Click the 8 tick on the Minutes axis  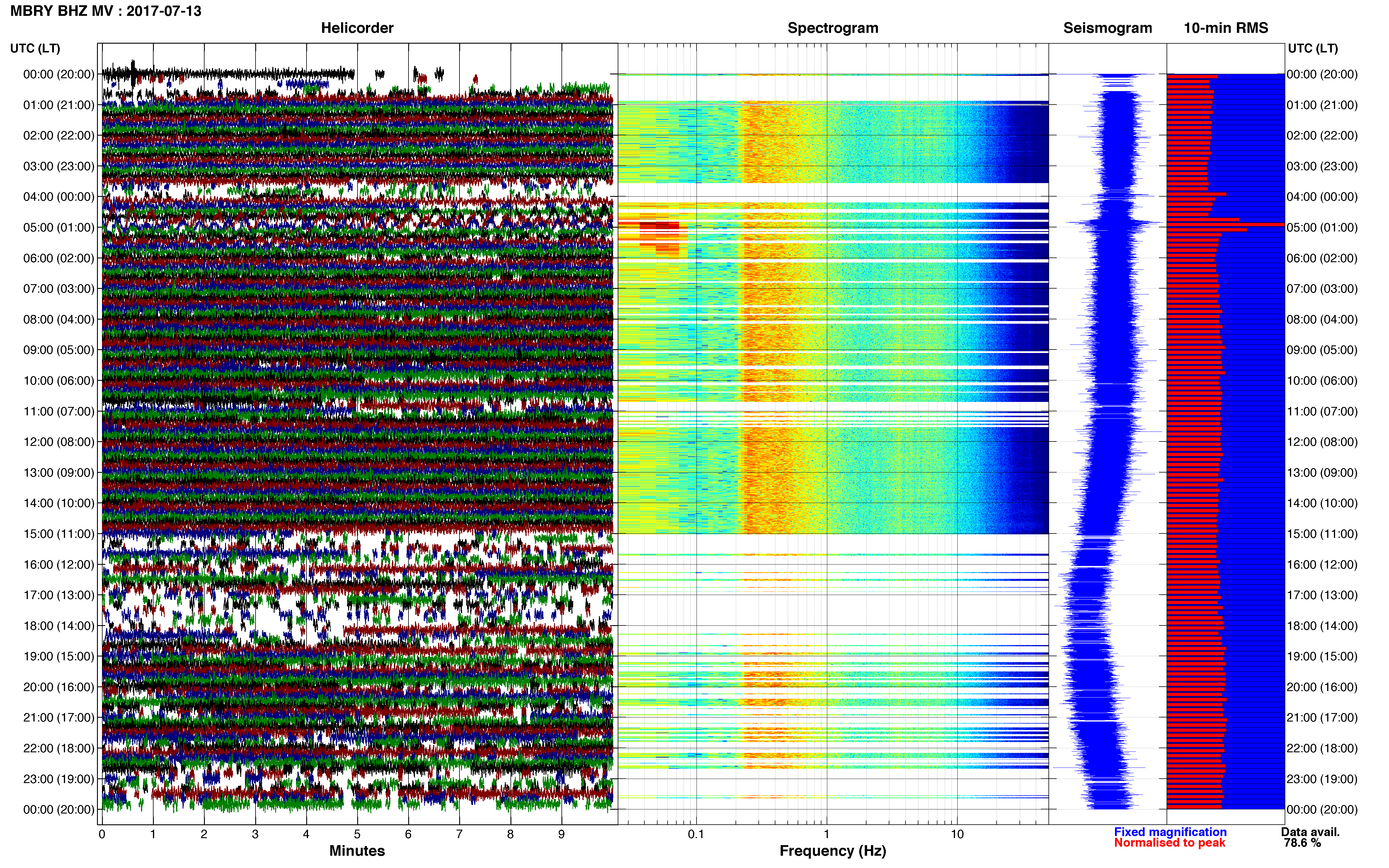(510, 834)
